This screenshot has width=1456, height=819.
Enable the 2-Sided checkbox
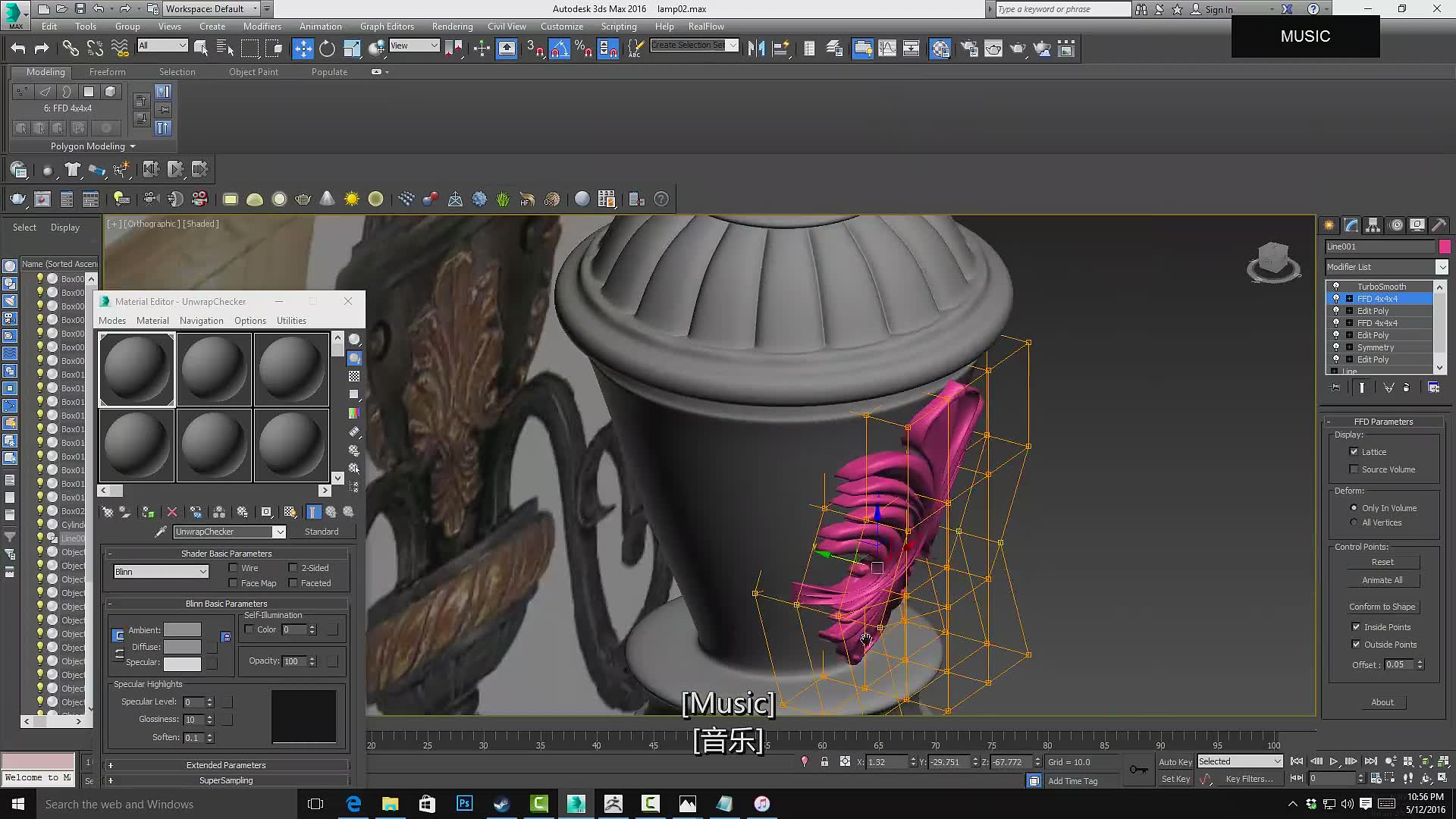[293, 568]
